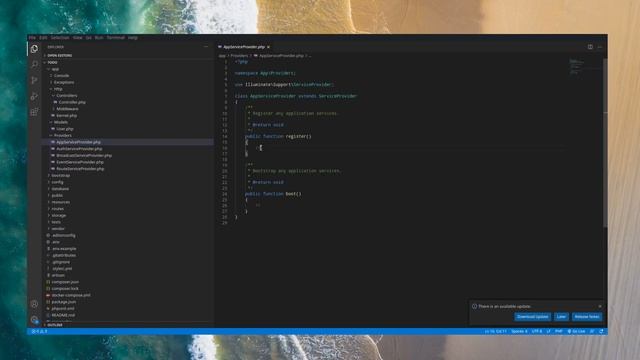Screen dimensions: 640x360
Task: Open EventServiceProvider.php in the explorer
Action: pyautogui.click(x=80, y=162)
